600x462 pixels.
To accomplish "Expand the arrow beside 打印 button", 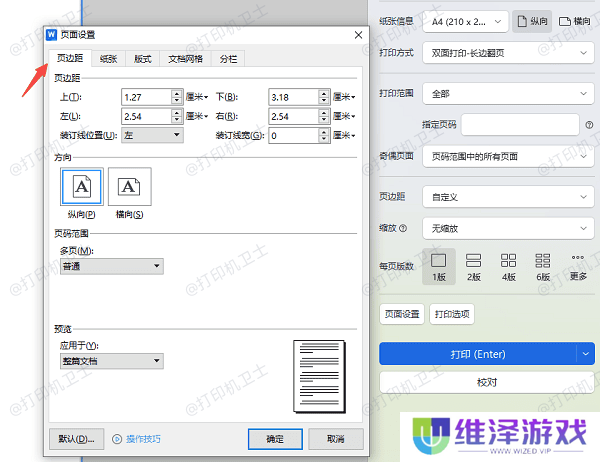I will point(585,354).
